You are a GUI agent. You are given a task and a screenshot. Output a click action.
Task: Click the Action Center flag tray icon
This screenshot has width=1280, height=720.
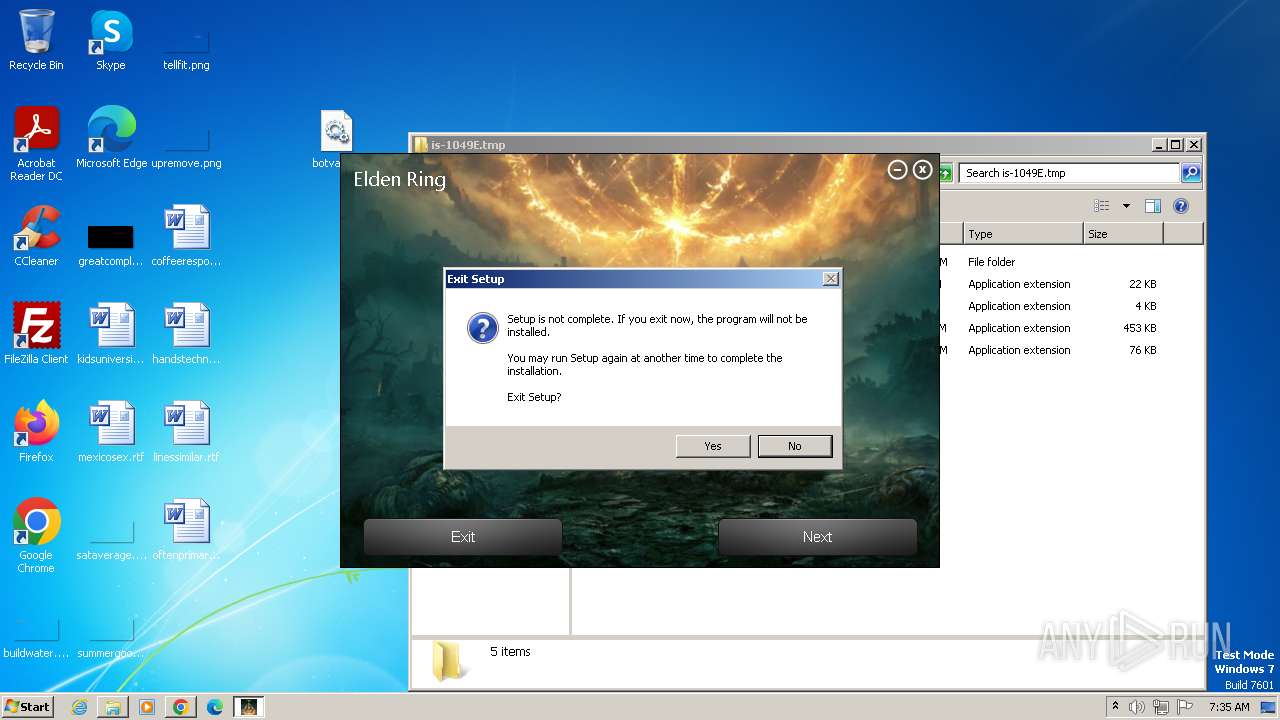(1186, 707)
